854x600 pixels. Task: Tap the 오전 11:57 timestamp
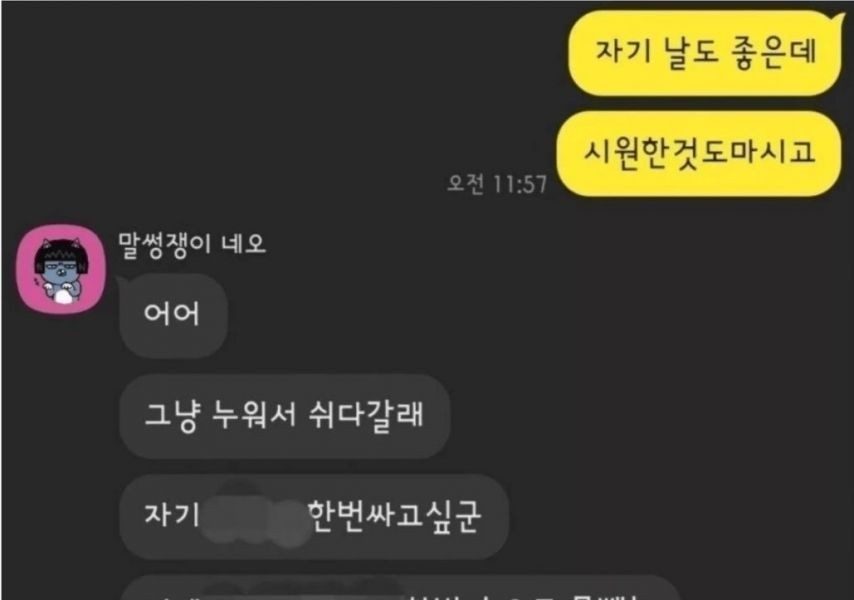click(x=496, y=184)
